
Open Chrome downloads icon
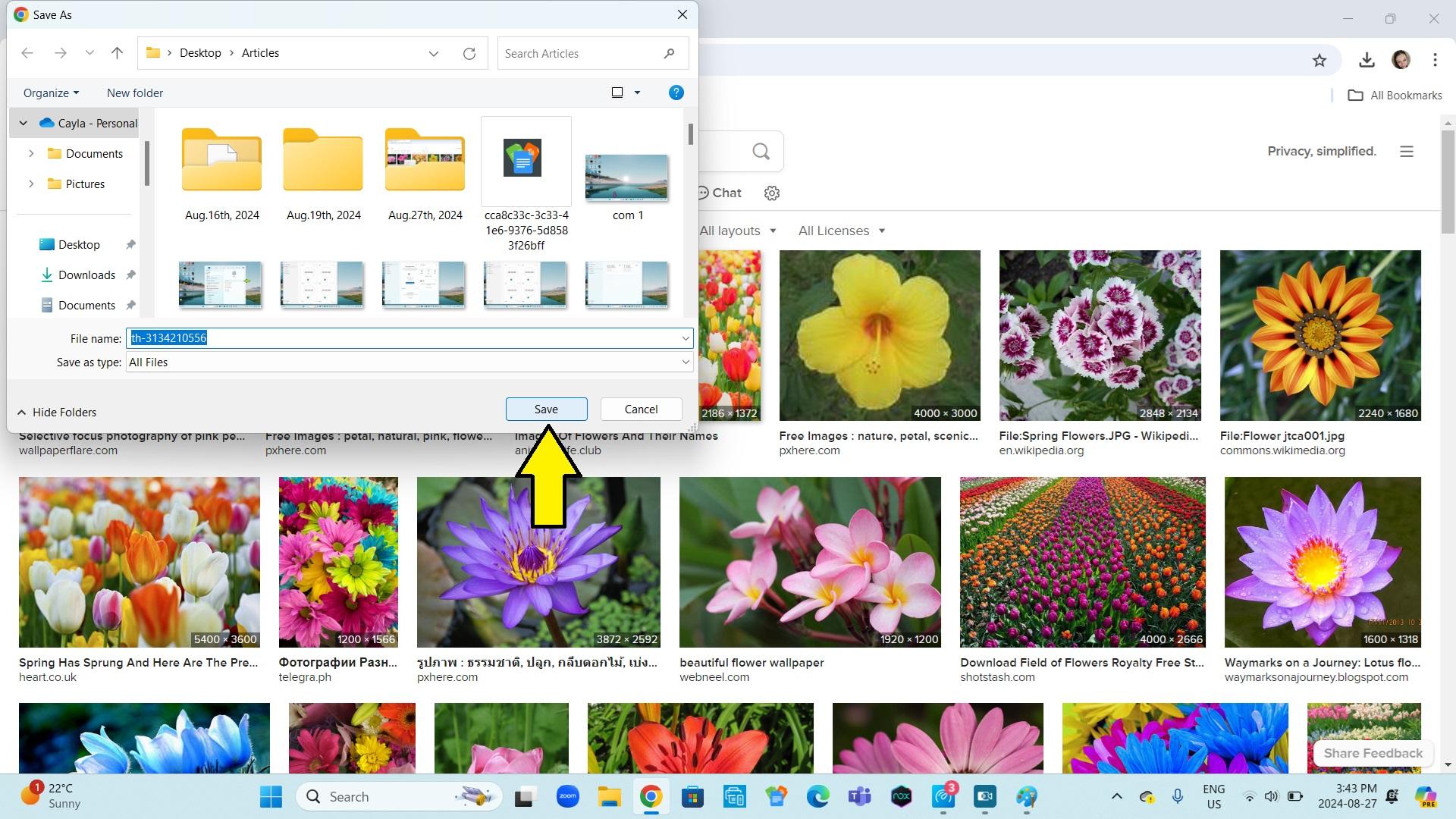(x=1367, y=60)
